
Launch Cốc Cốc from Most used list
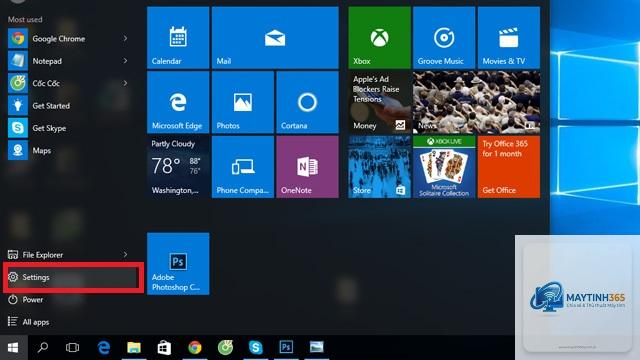click(69, 83)
